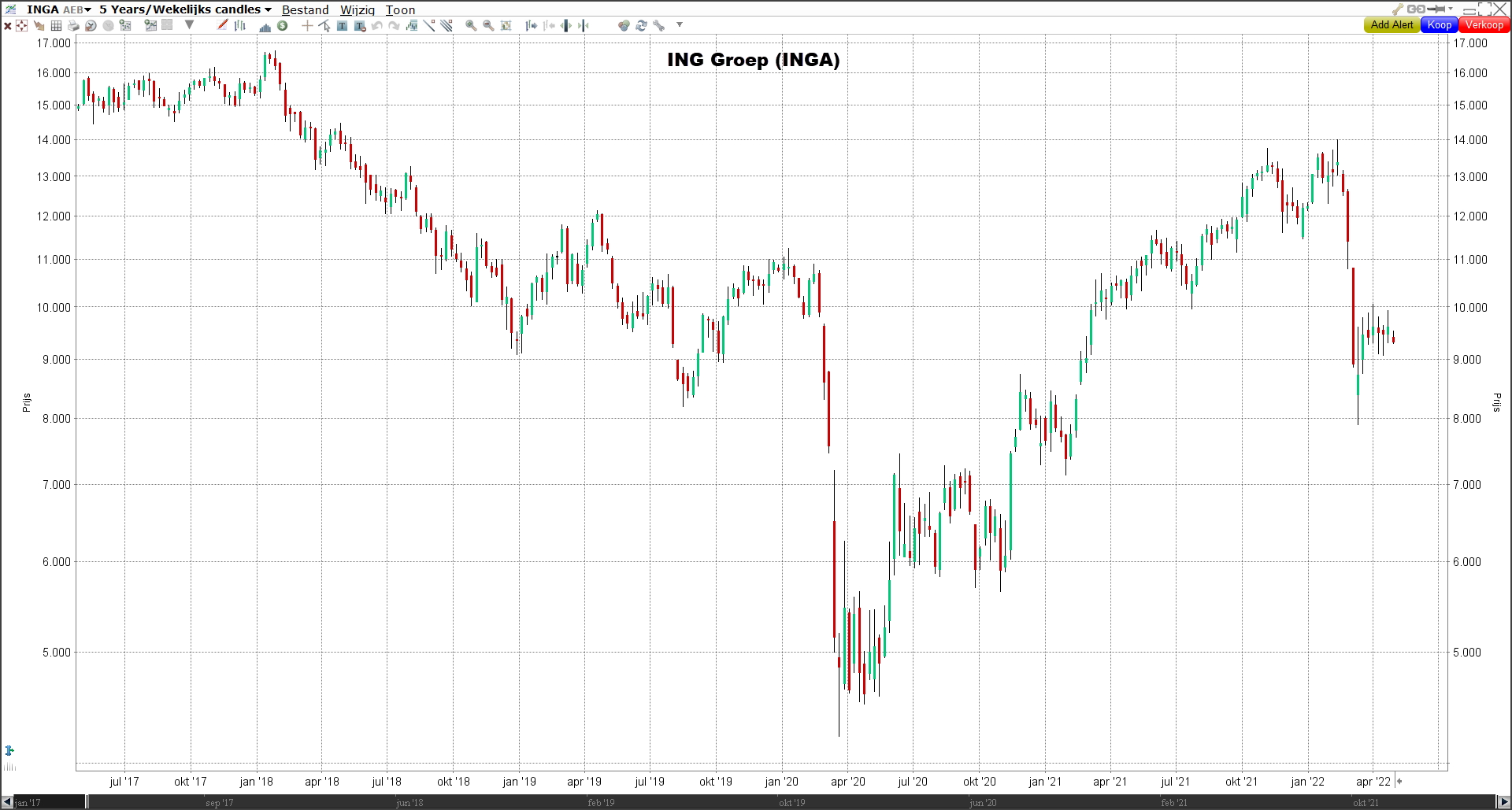The height and width of the screenshot is (810, 1512).
Task: Click the wrench configure icon near title bar
Action: (x=1398, y=9)
